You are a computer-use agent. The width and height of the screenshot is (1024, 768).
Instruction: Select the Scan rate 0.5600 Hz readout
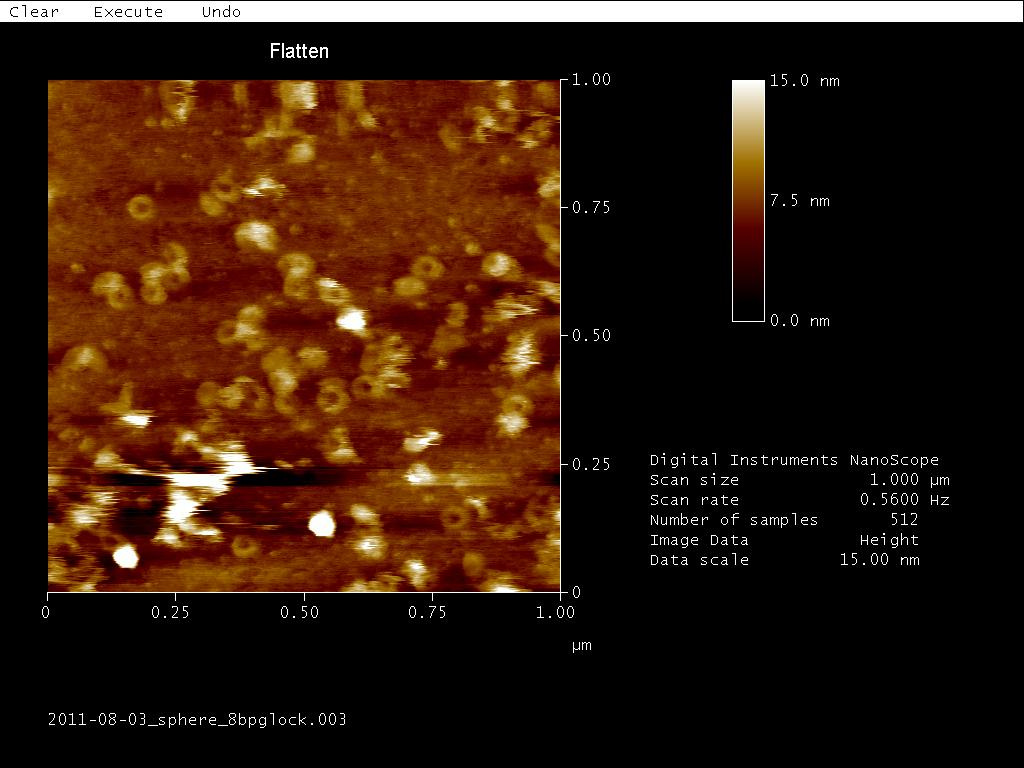click(x=904, y=500)
